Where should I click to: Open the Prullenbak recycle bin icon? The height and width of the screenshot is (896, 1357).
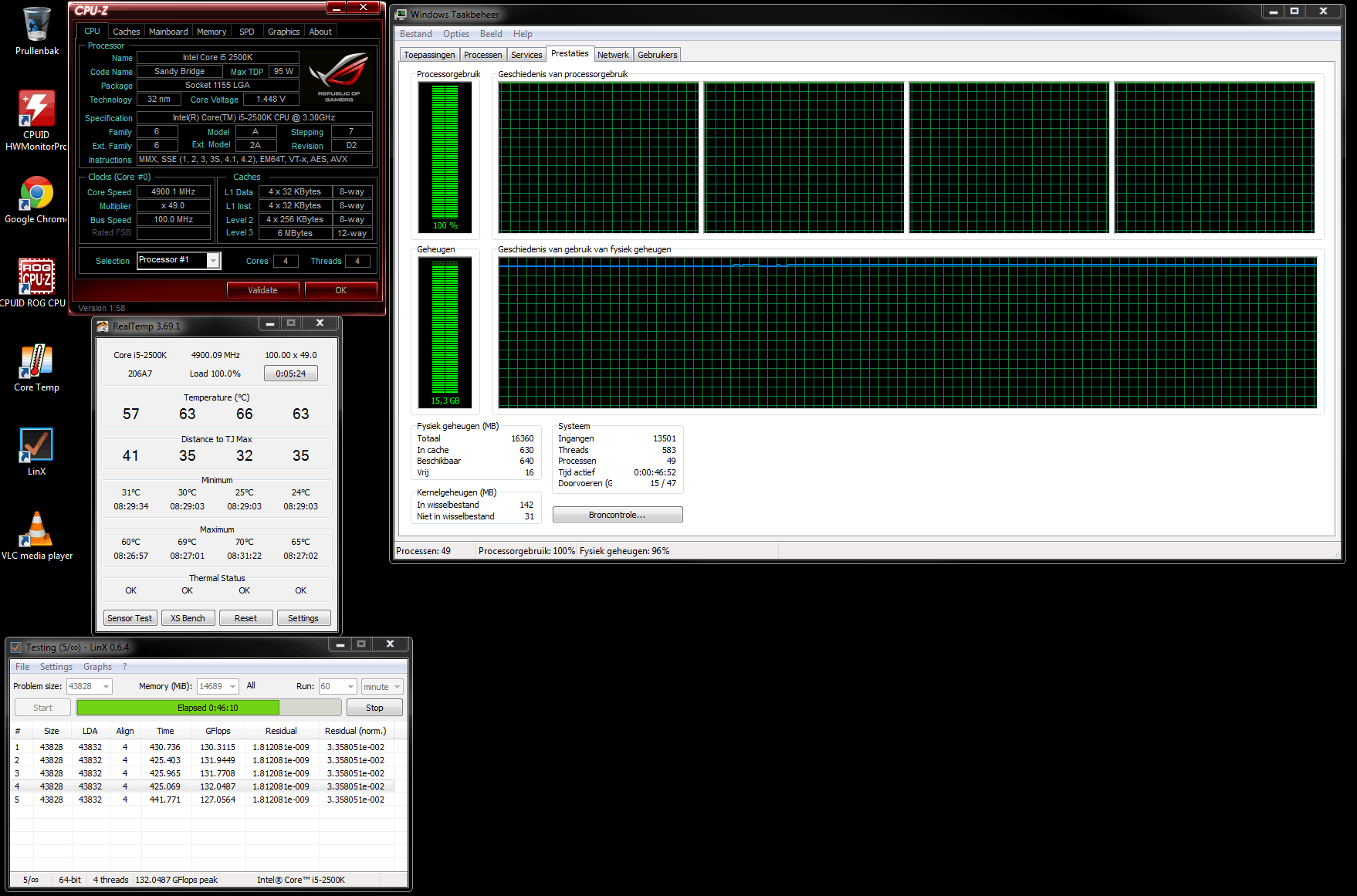36,31
